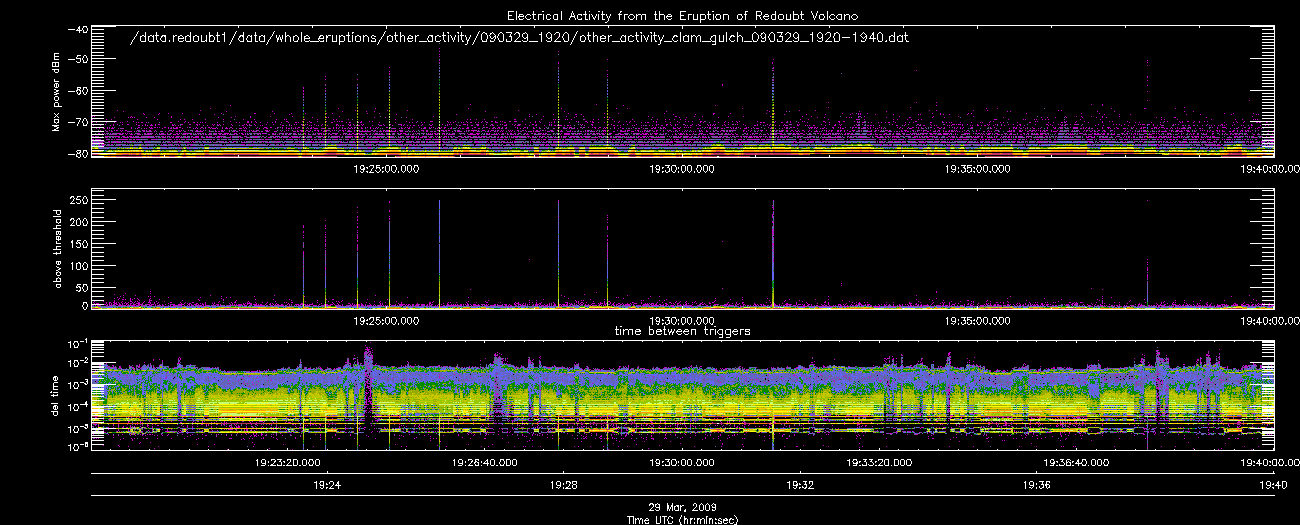The height and width of the screenshot is (525, 1300).
Task: Click the 'time between triggers' panel title
Action: click(x=684, y=330)
